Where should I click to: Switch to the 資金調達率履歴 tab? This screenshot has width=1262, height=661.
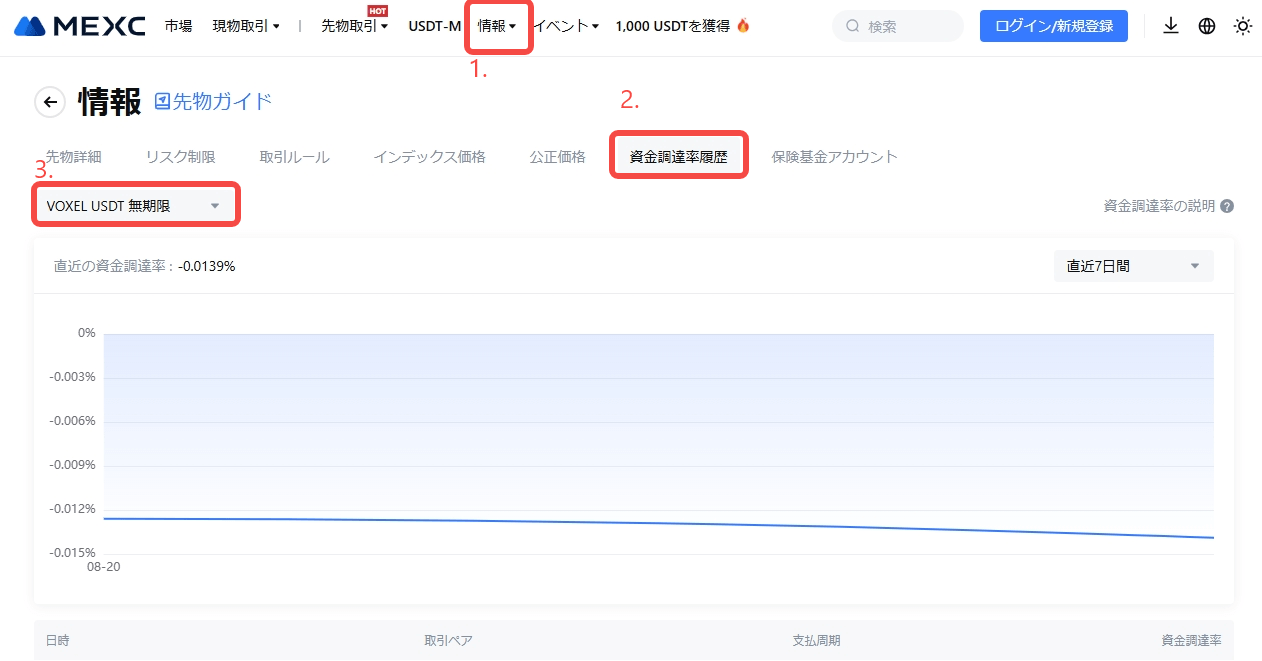point(679,157)
